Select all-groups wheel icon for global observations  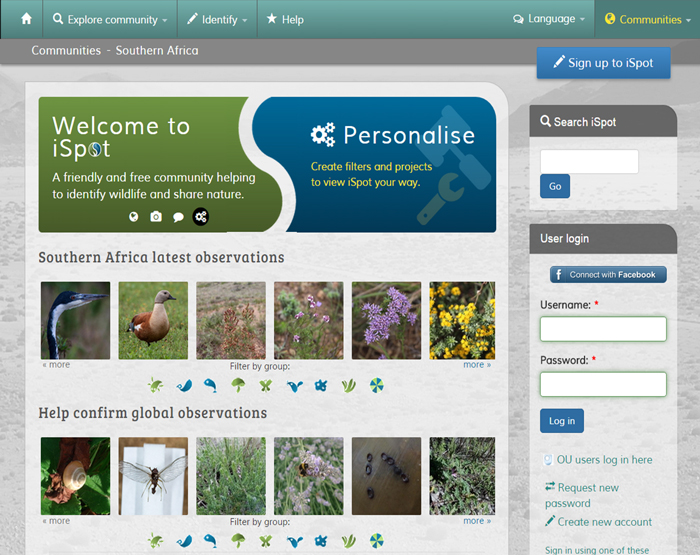[377, 541]
